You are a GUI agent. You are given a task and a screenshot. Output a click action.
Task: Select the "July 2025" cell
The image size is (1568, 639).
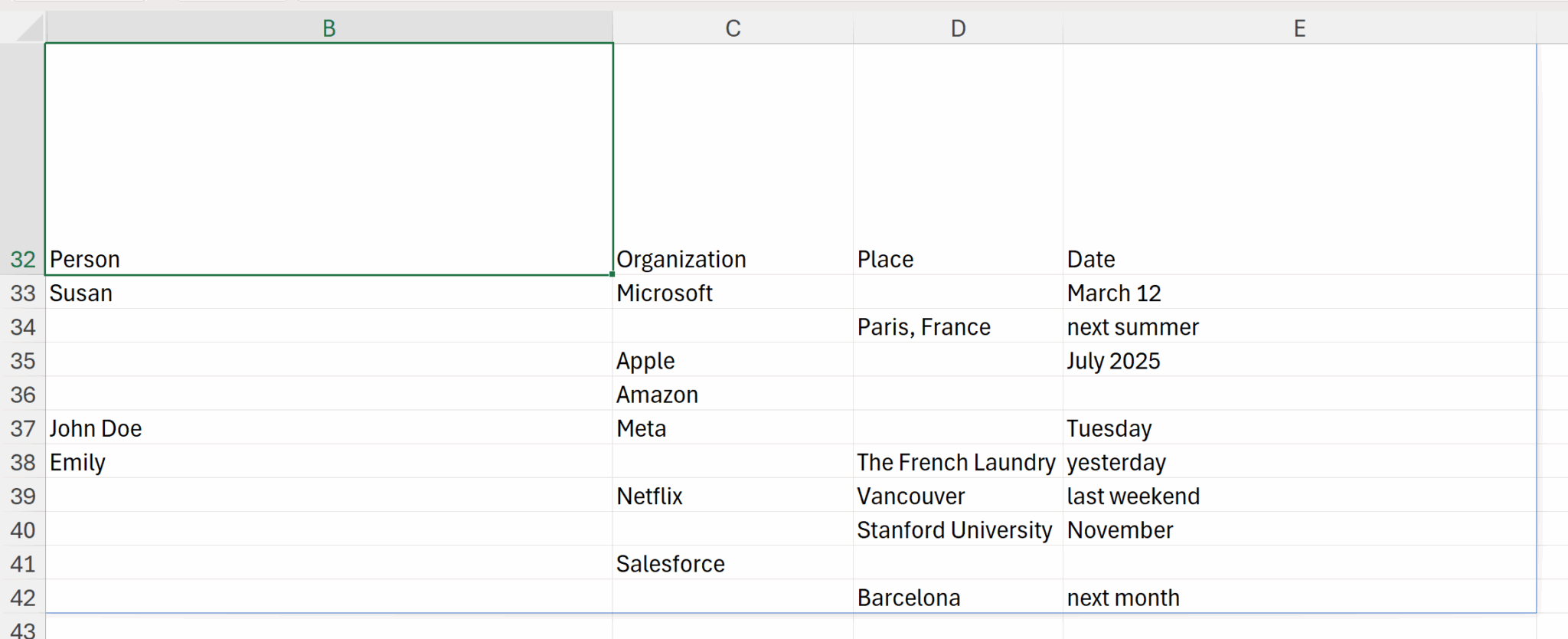[1299, 359]
